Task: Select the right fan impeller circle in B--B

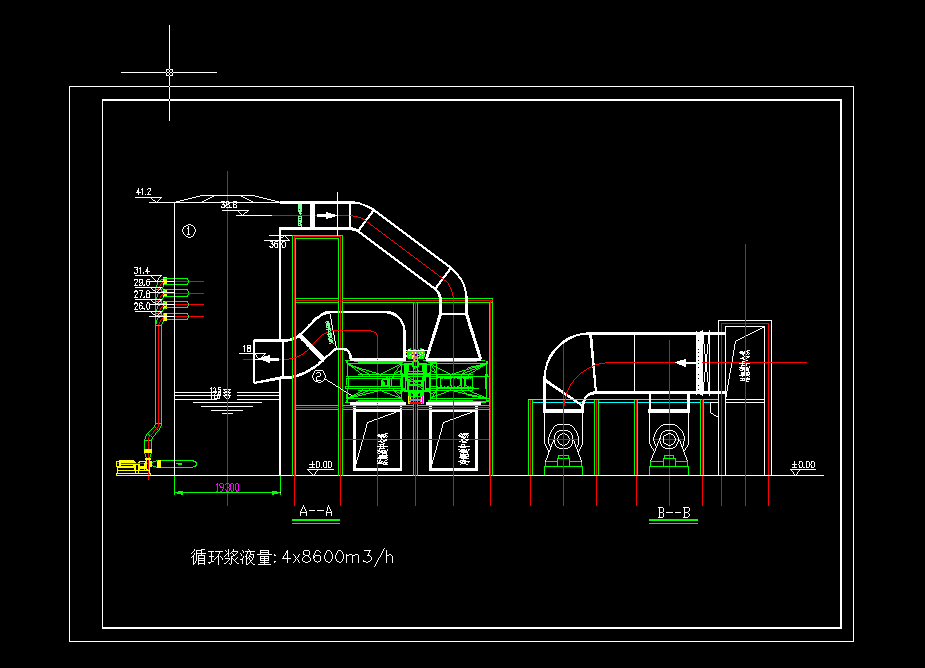Action: (670, 437)
